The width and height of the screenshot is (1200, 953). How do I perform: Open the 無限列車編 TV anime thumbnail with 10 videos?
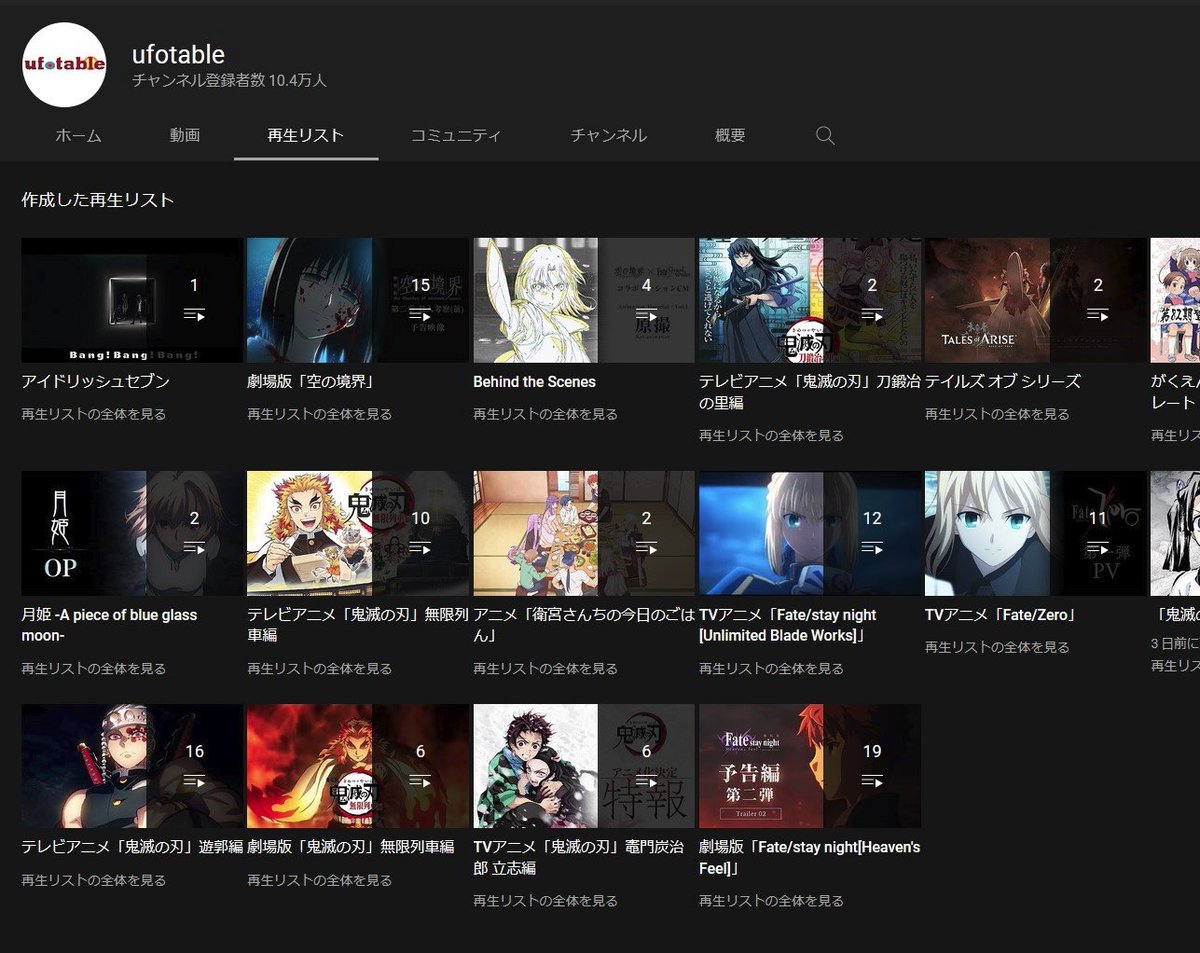(358, 533)
